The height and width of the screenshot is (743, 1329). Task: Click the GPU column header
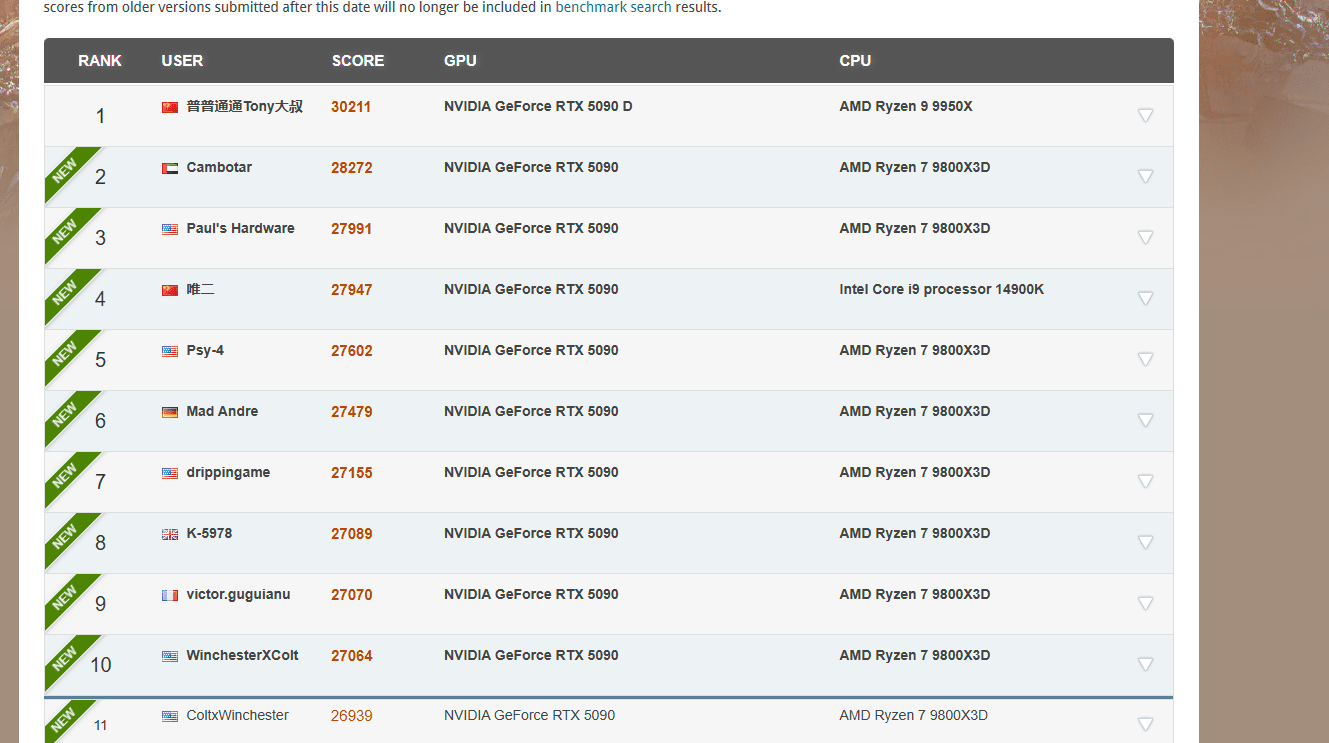tap(460, 61)
